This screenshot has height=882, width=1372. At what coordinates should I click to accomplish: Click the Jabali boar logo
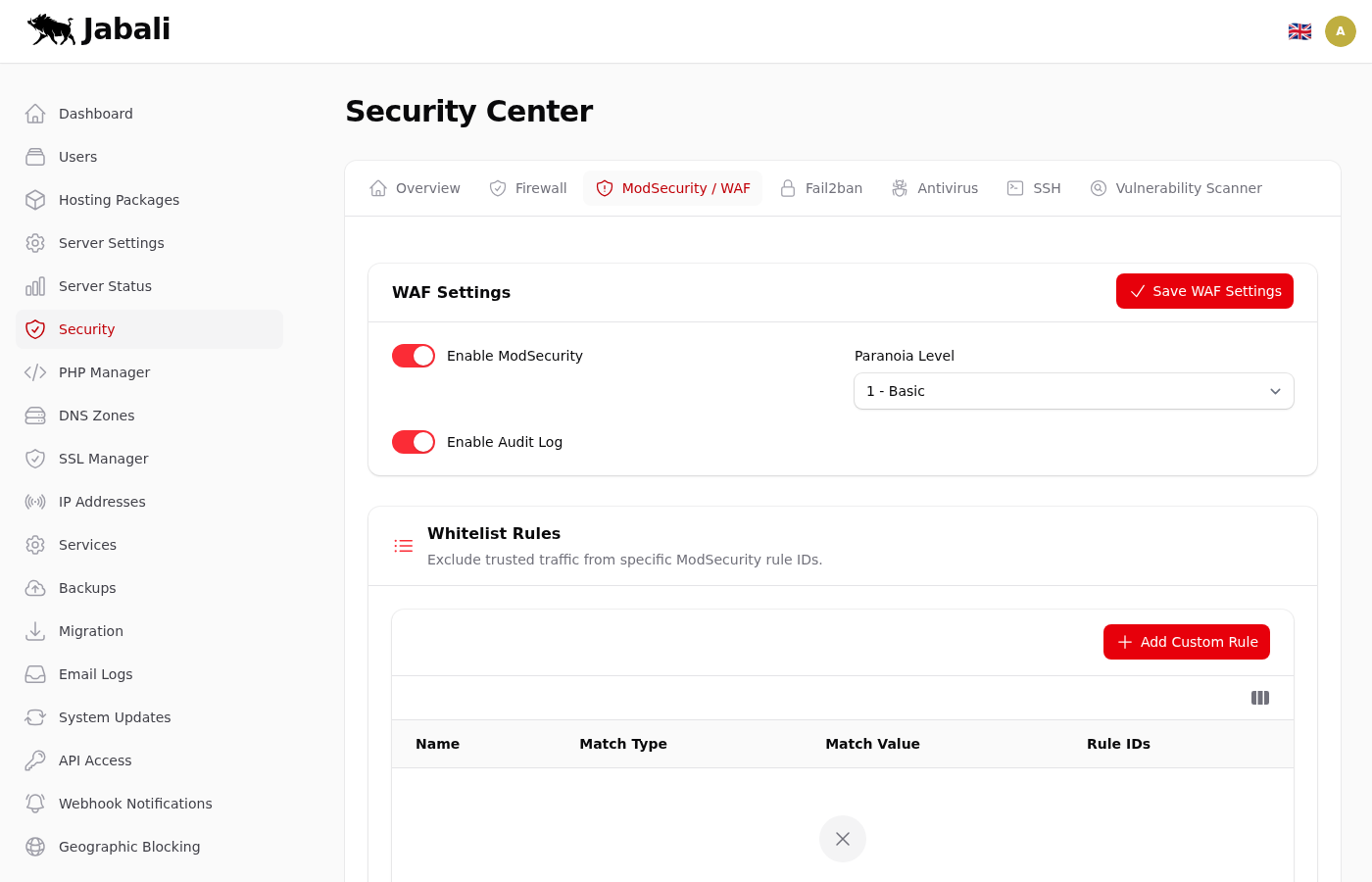(x=52, y=29)
